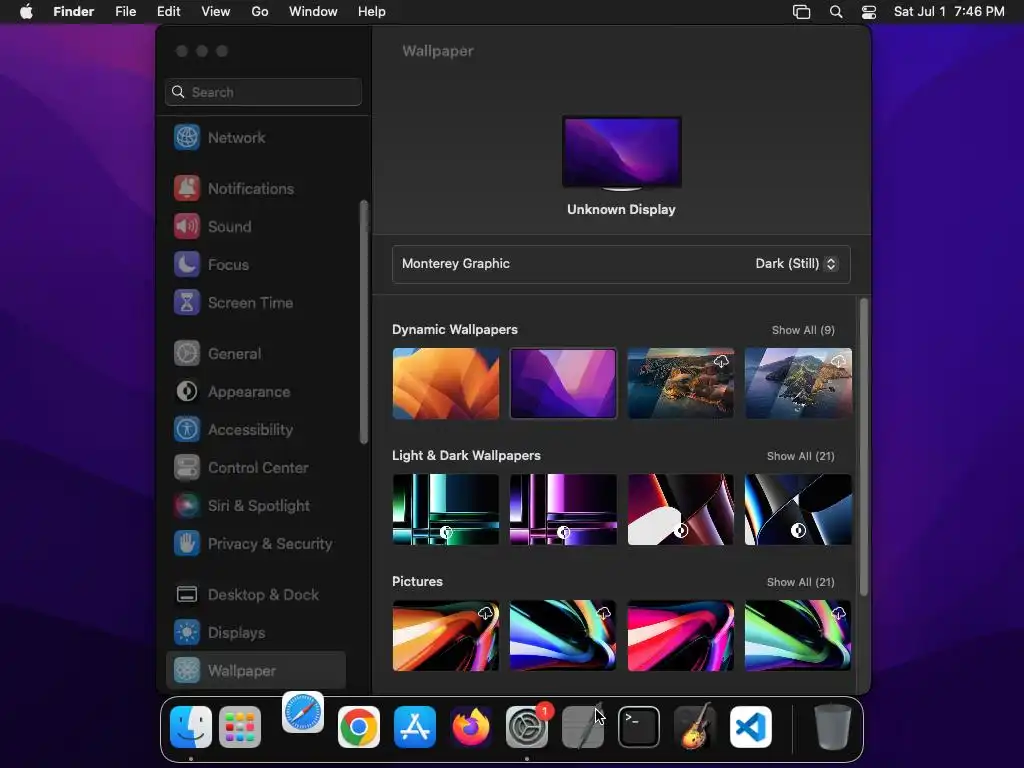1024x768 pixels.
Task: Open Dark (Still) appearance dropdown
Action: coord(796,264)
